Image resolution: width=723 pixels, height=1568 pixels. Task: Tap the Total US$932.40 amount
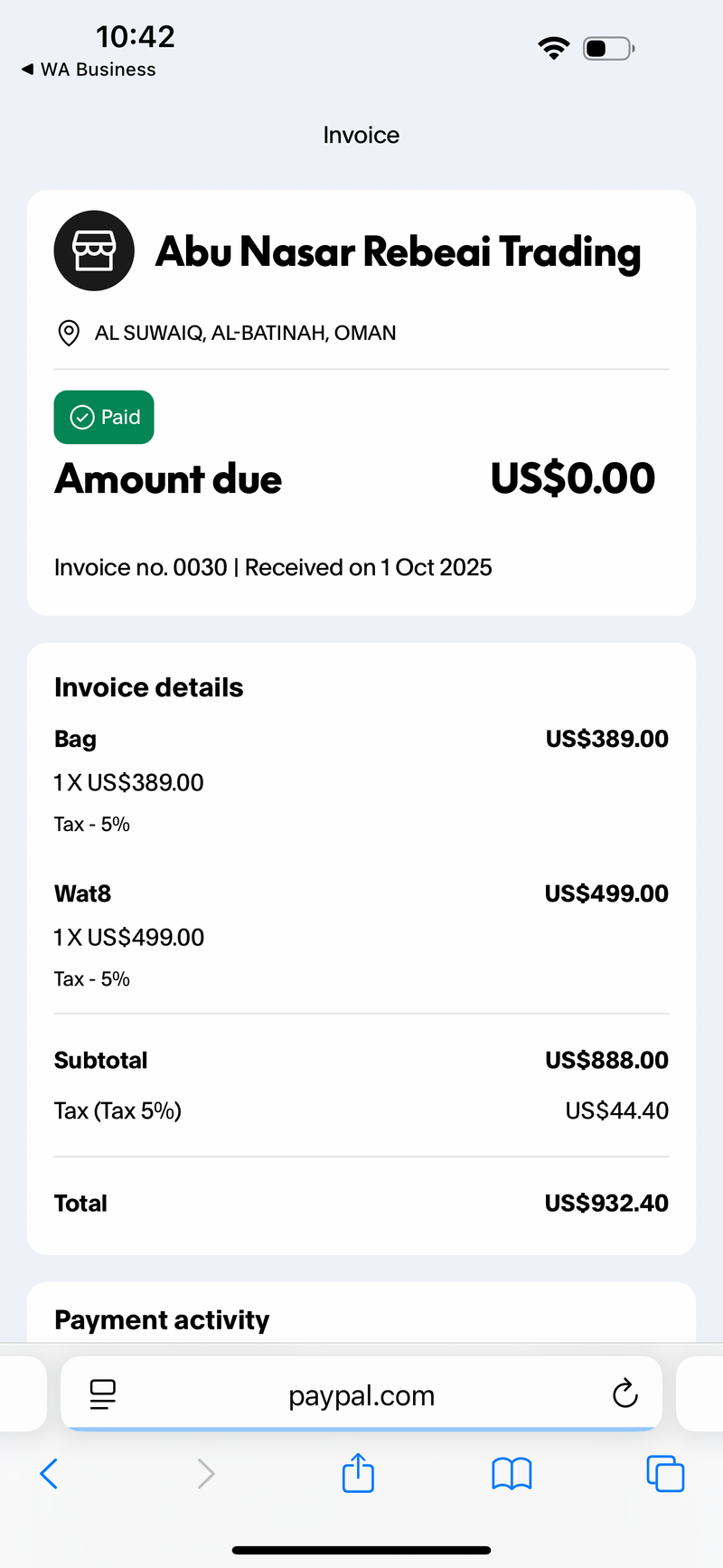coord(606,1203)
